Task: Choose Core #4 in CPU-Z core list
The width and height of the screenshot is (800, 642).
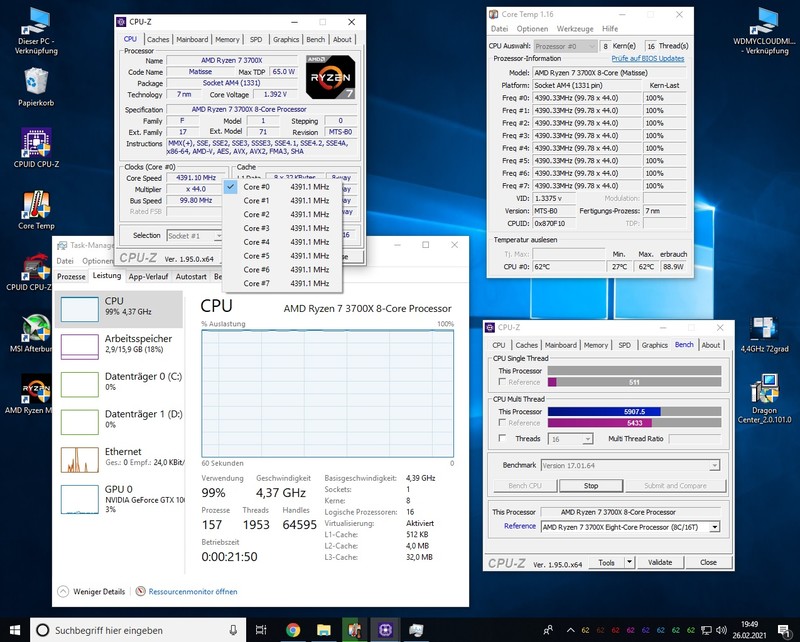Action: 282,242
